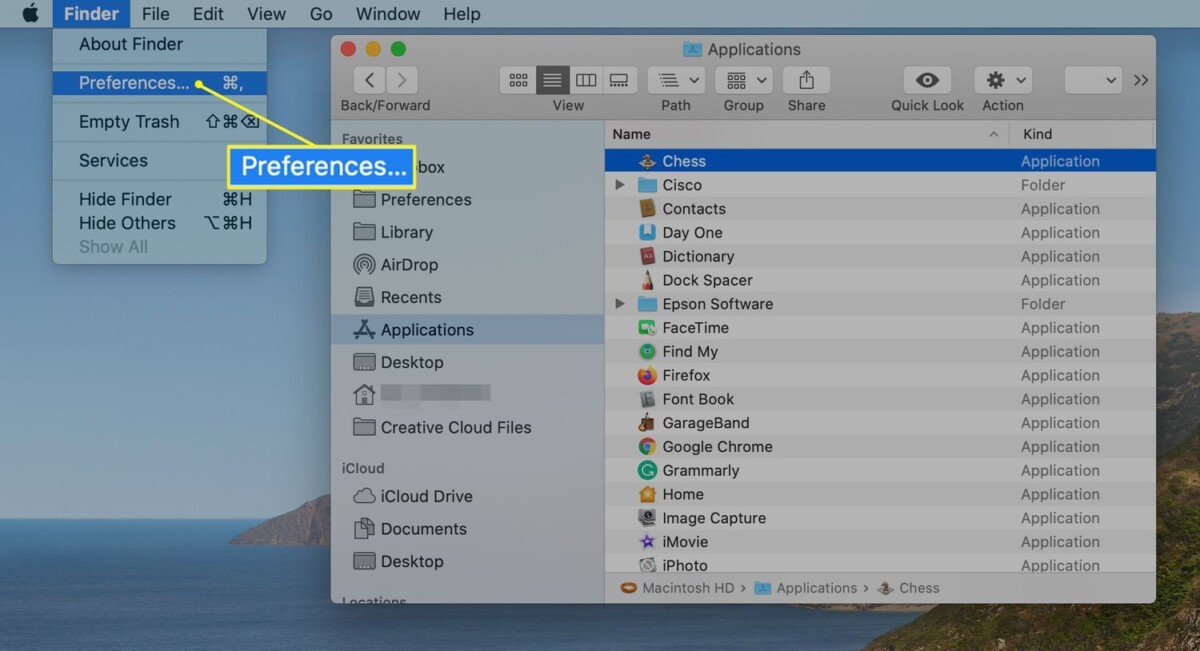The width and height of the screenshot is (1200, 651).
Task: Switch to column view
Action: coord(586,80)
